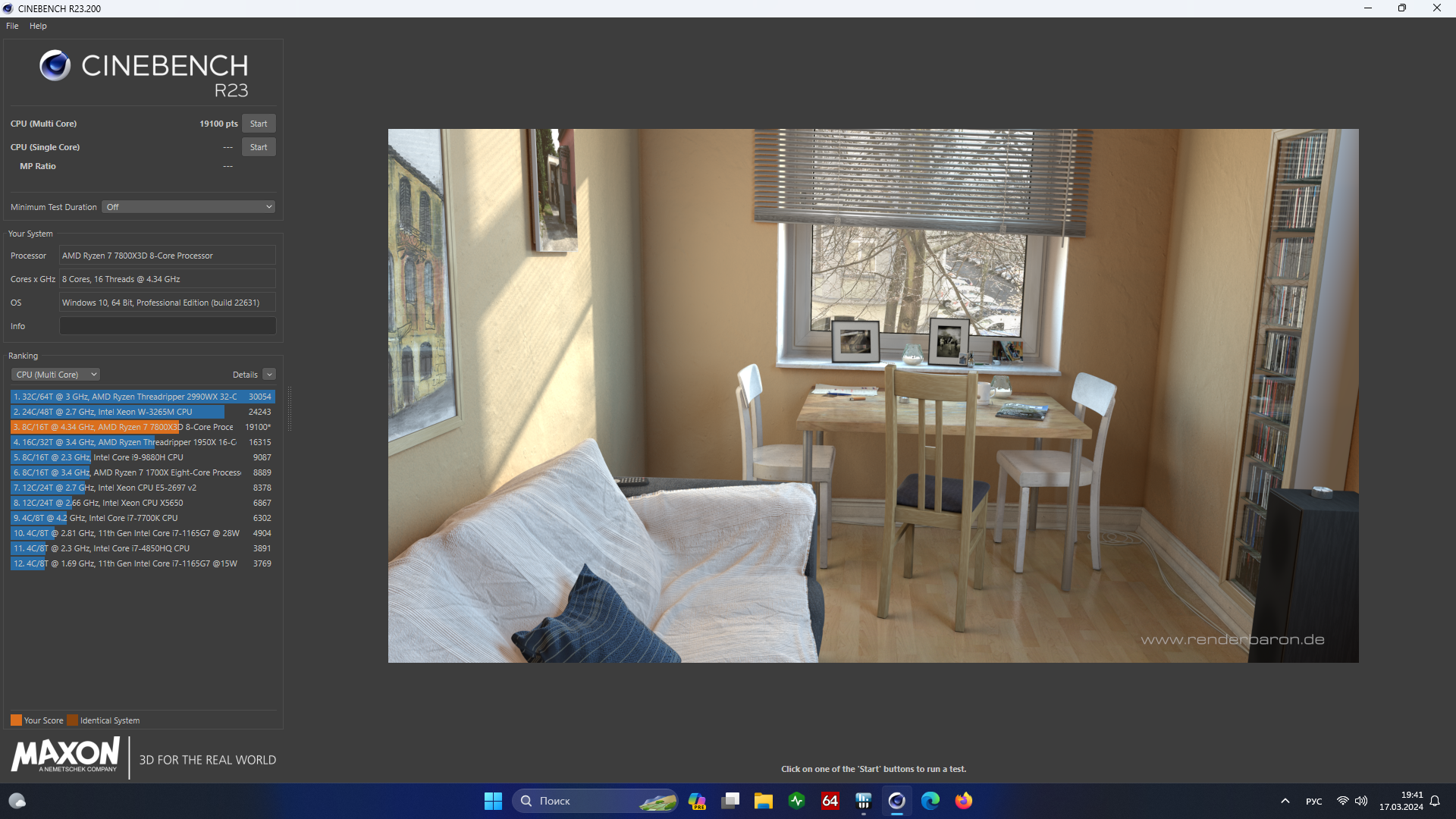Click the Your Score orange swatch
The image size is (1456, 819).
pos(16,720)
